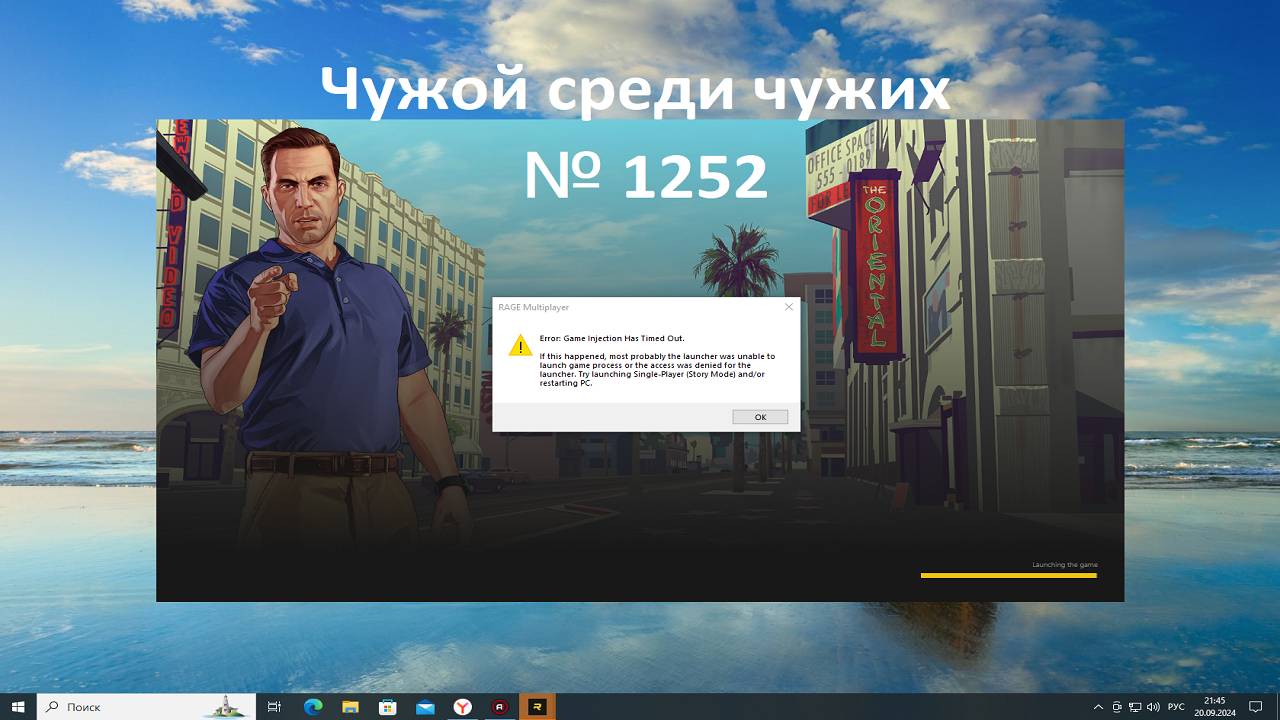The image size is (1280, 720).
Task: Click the Поиск taskbar search box
Action: point(147,707)
